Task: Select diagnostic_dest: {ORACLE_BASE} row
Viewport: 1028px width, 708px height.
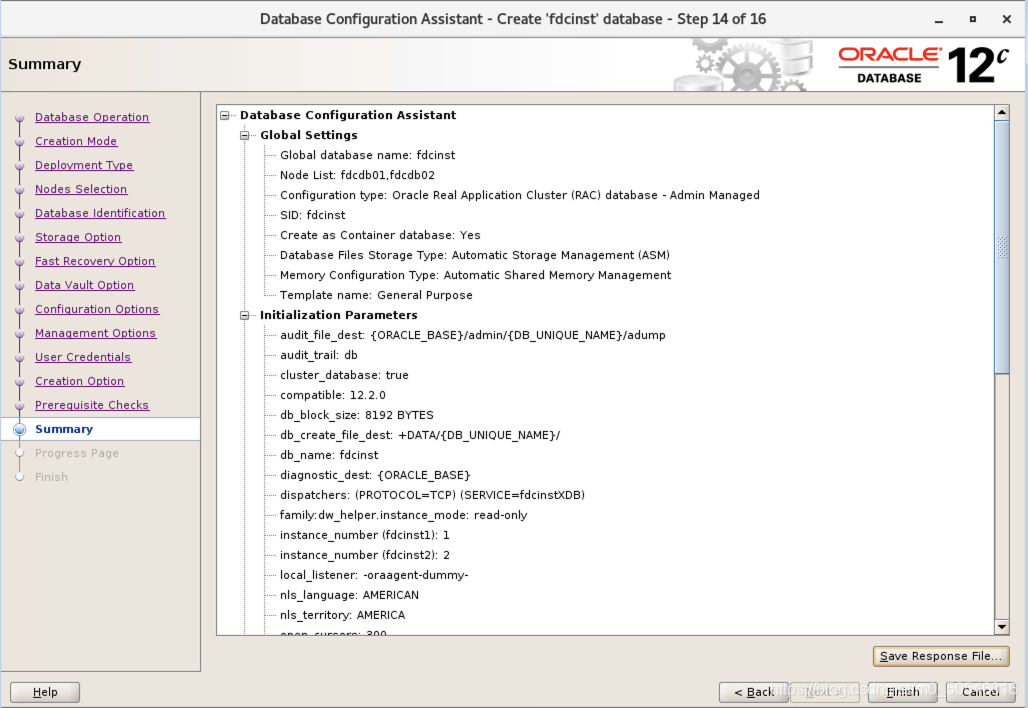Action: pyautogui.click(x=375, y=475)
